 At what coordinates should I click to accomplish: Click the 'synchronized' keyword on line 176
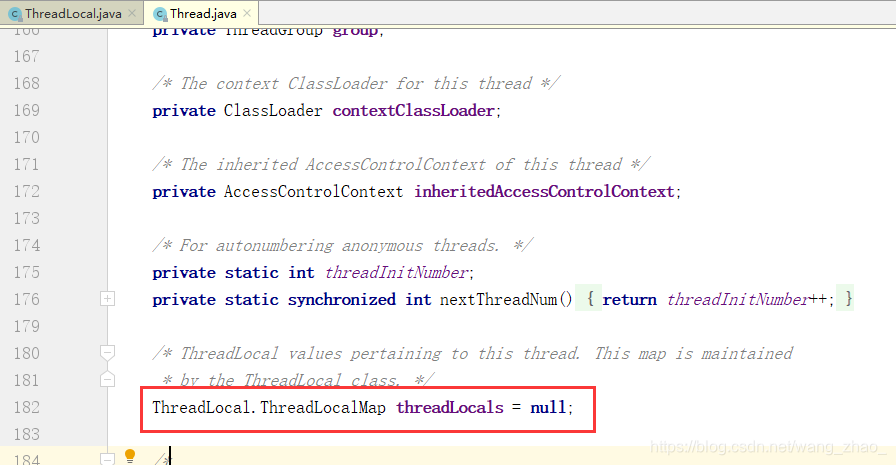coord(342,299)
